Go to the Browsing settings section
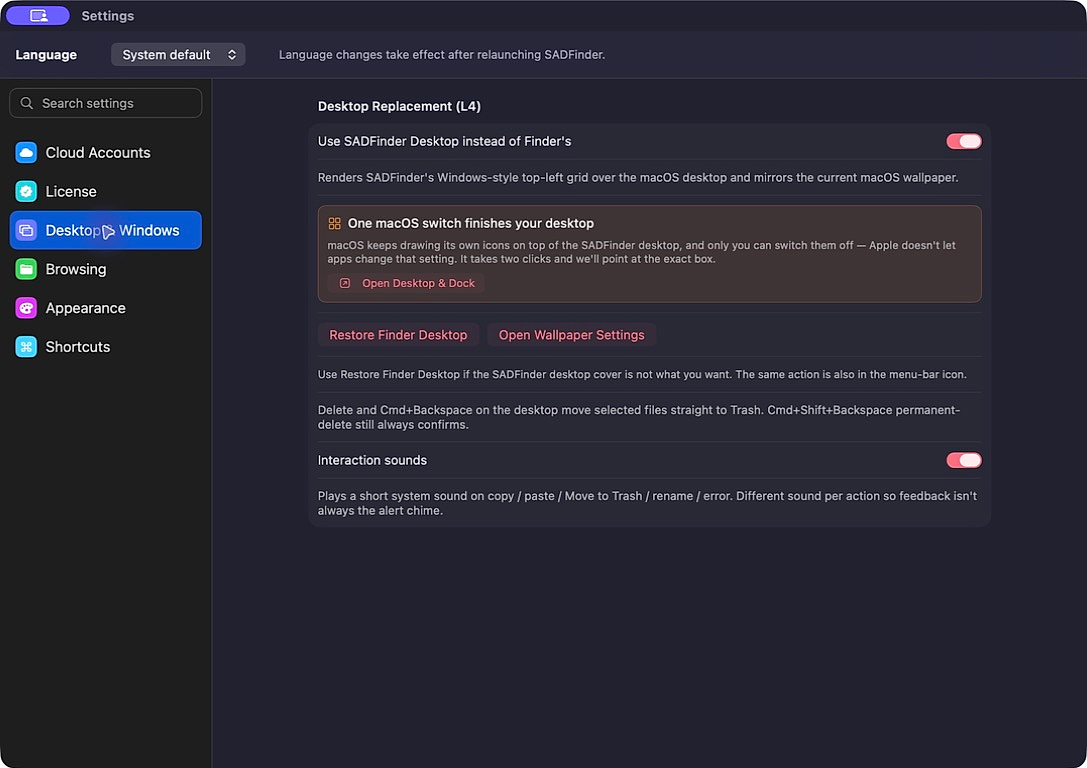The width and height of the screenshot is (1087, 768). (x=105, y=269)
